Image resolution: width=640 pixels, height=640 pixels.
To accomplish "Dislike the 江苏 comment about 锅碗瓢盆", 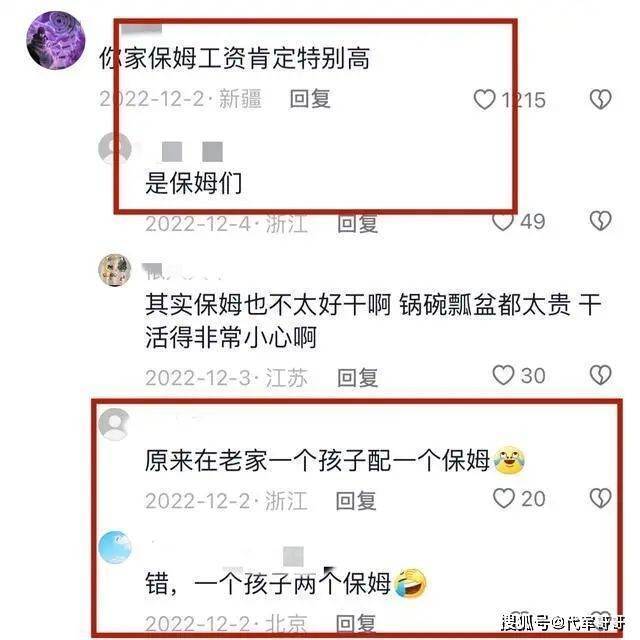I will [600, 375].
